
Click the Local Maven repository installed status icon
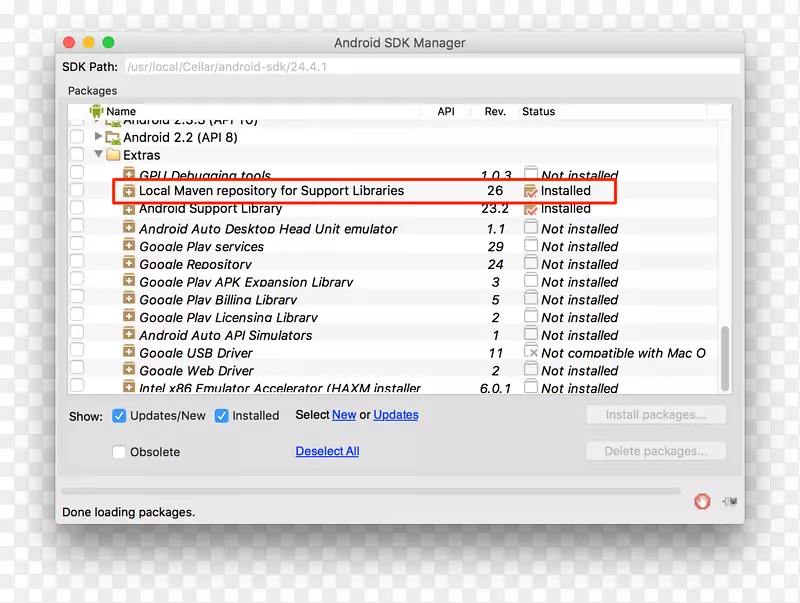coord(530,191)
